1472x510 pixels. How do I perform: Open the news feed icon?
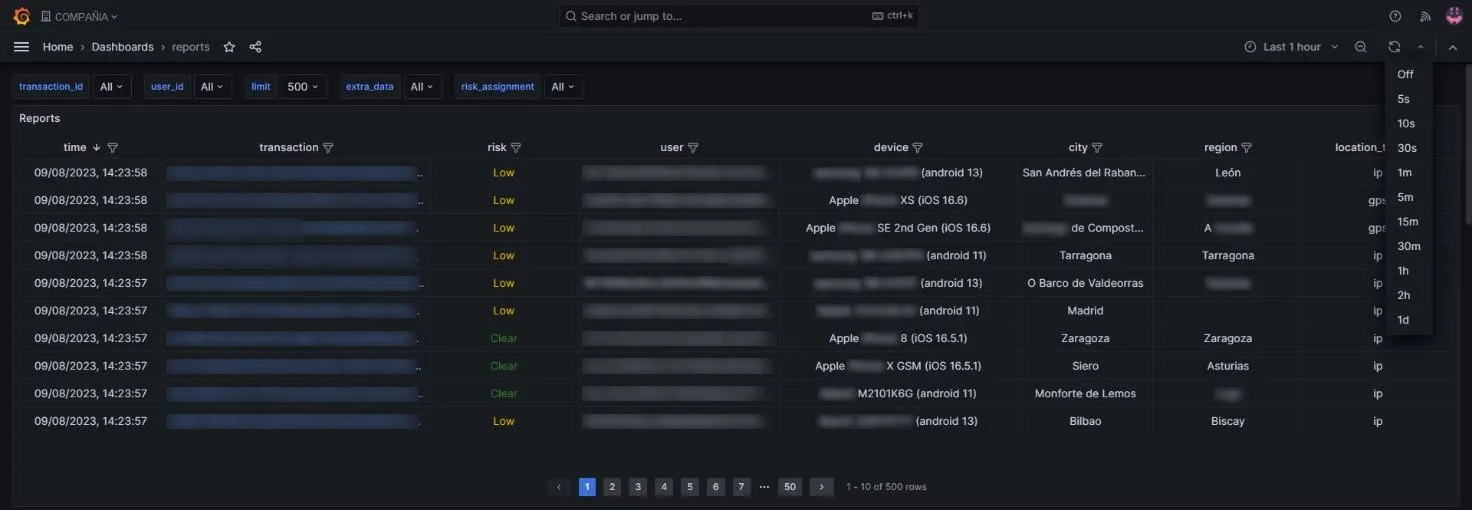(x=1425, y=16)
